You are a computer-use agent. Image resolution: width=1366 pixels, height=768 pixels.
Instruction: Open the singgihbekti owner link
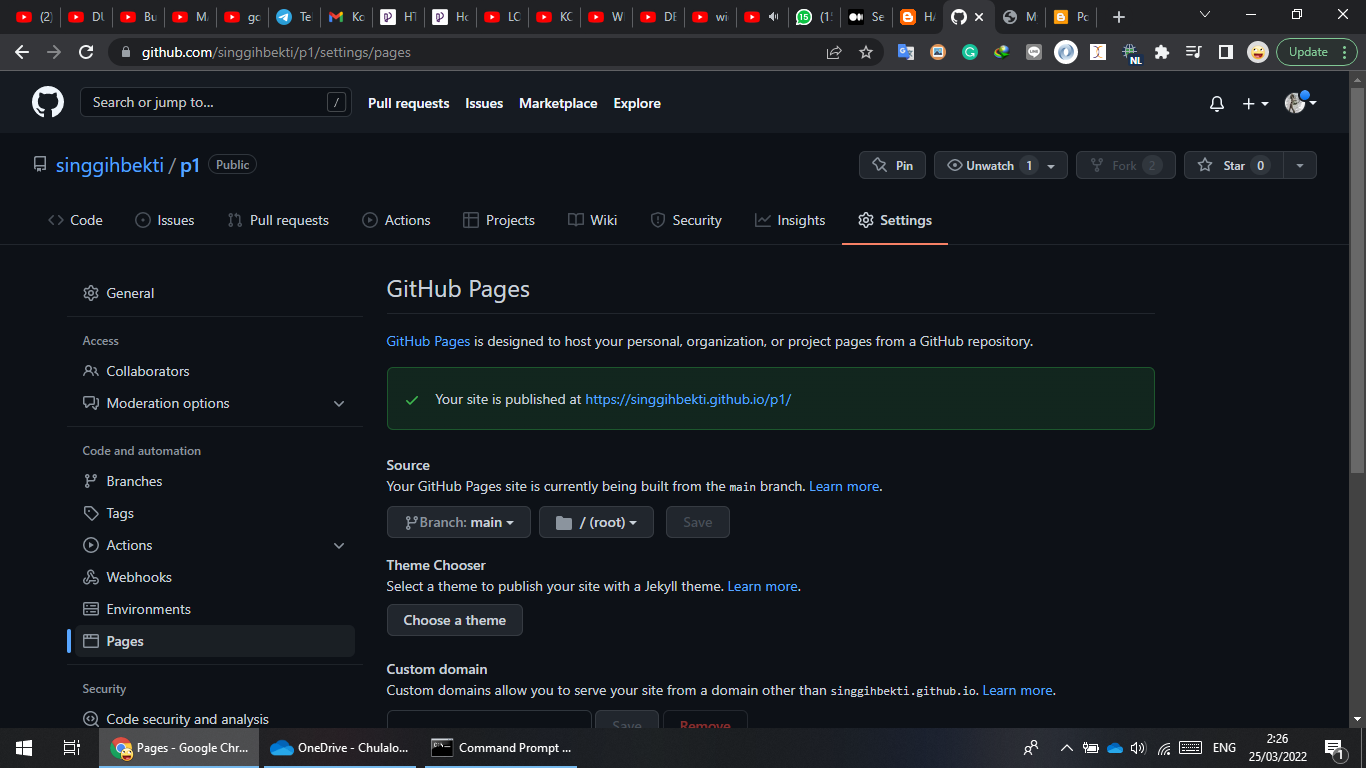pos(110,166)
